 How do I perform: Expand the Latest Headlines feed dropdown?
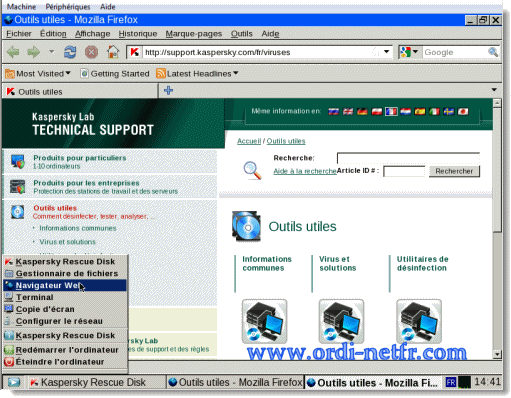tap(197, 73)
